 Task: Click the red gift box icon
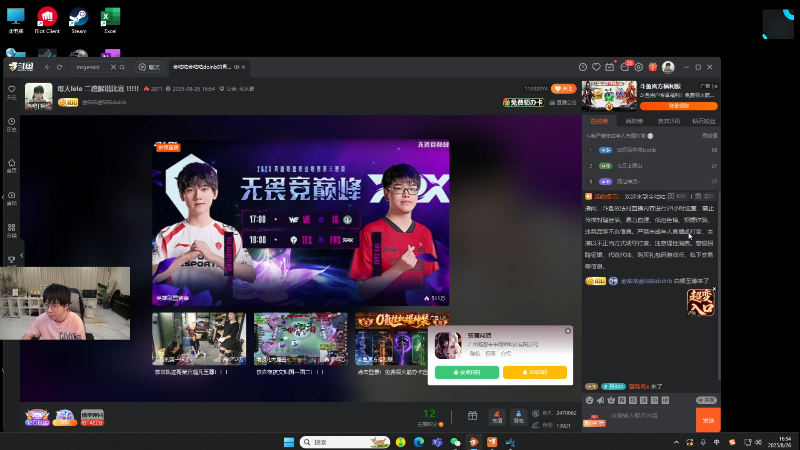coord(653,67)
